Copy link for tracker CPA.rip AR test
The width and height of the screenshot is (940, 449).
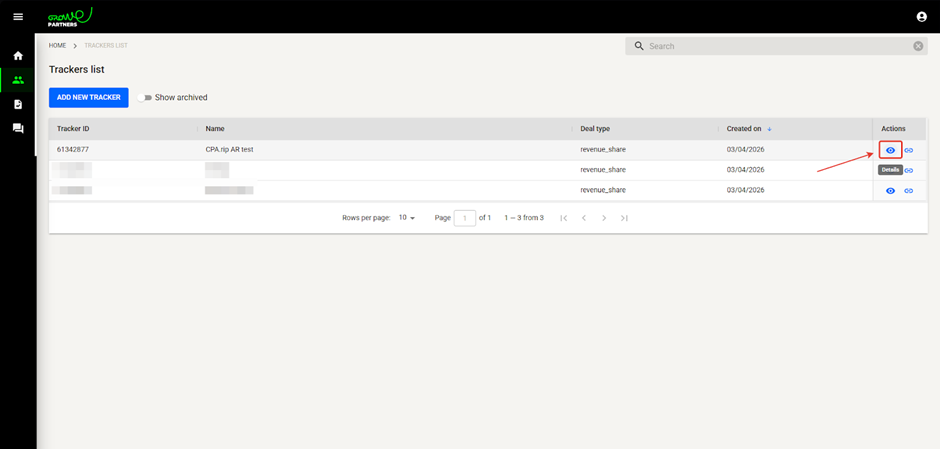909,150
